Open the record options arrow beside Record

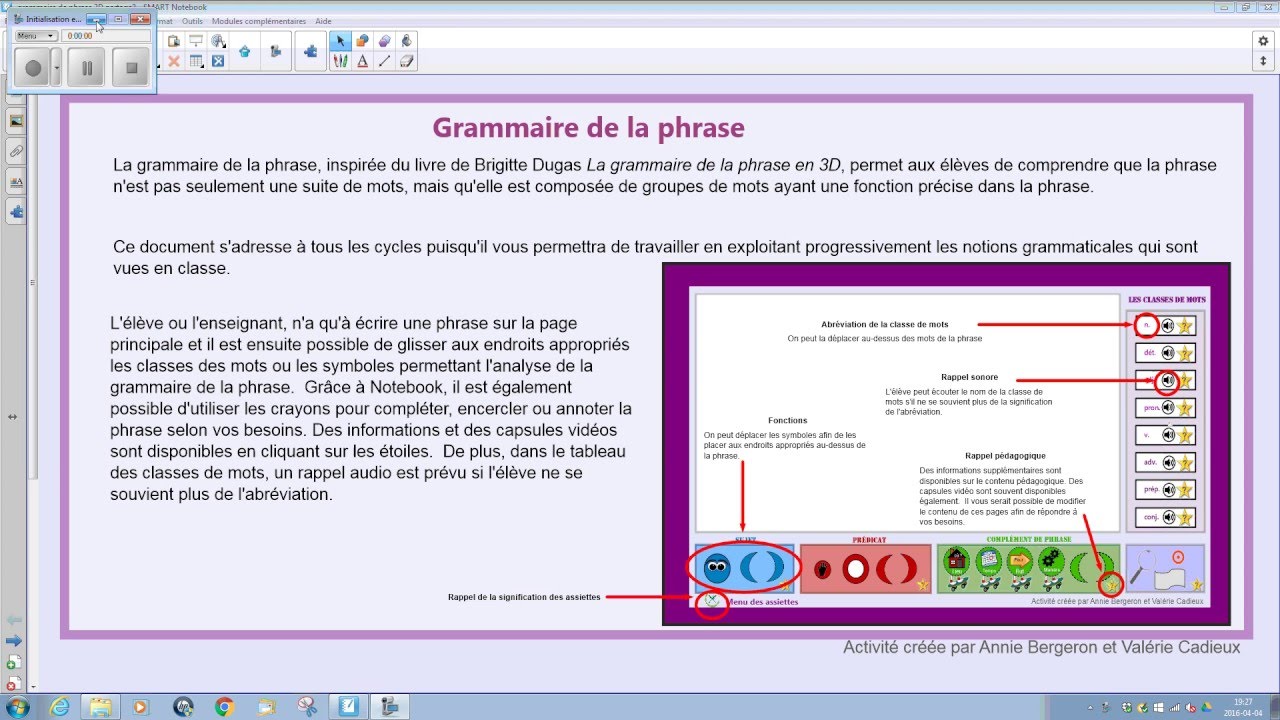coord(56,67)
